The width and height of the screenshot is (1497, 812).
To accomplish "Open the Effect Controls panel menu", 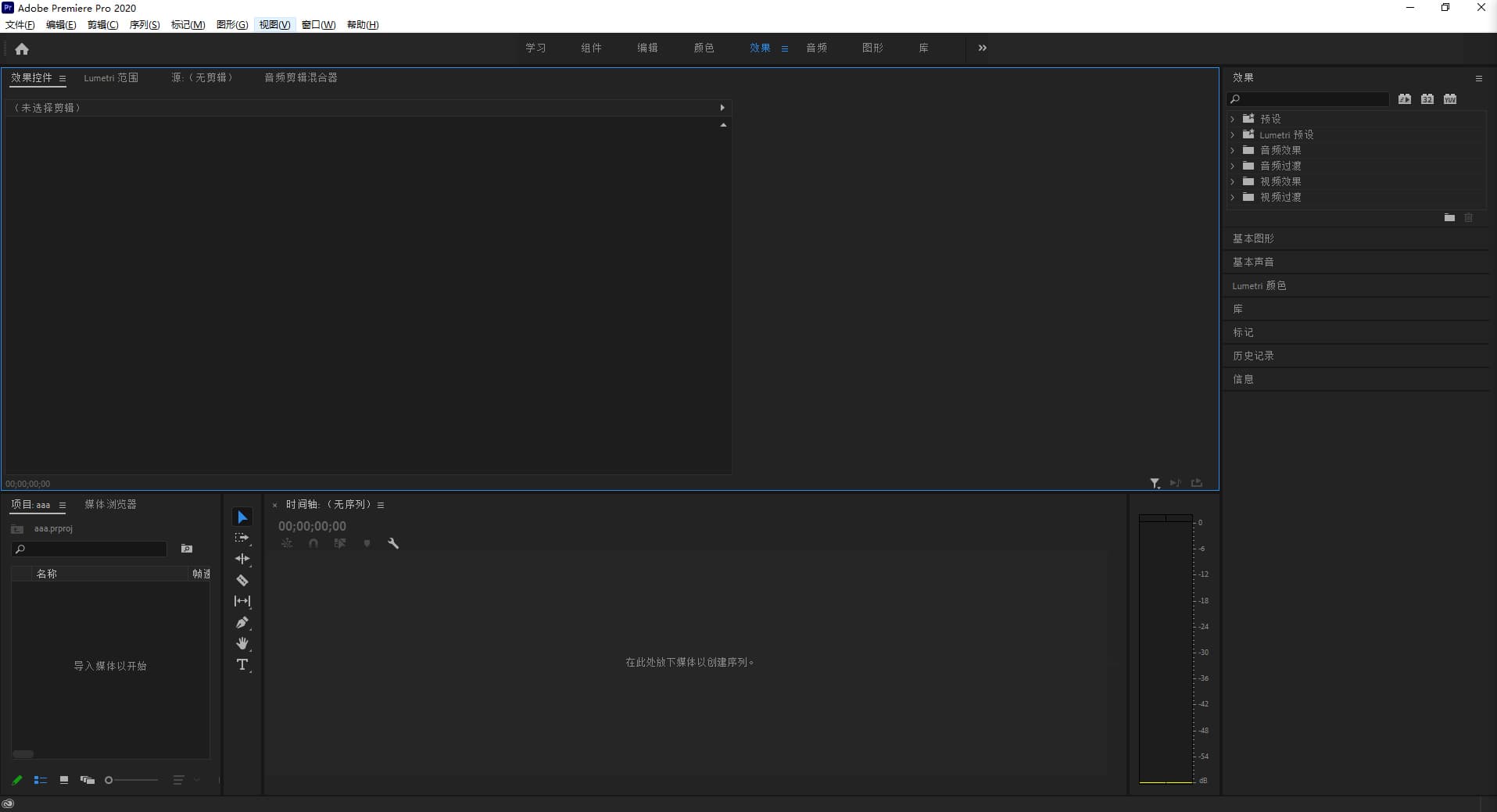I will click(62, 78).
